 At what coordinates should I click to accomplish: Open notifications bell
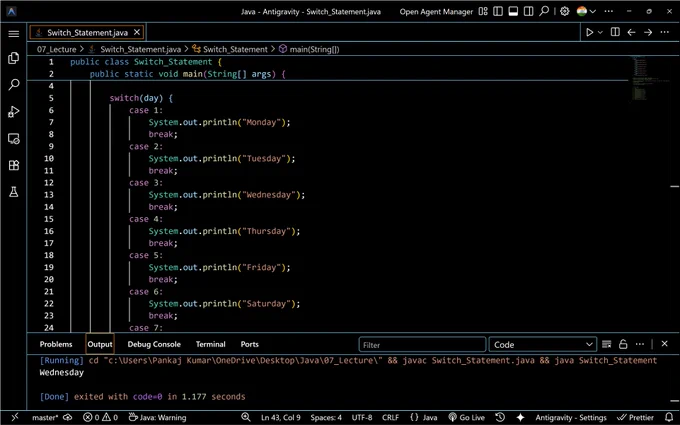[x=669, y=417]
